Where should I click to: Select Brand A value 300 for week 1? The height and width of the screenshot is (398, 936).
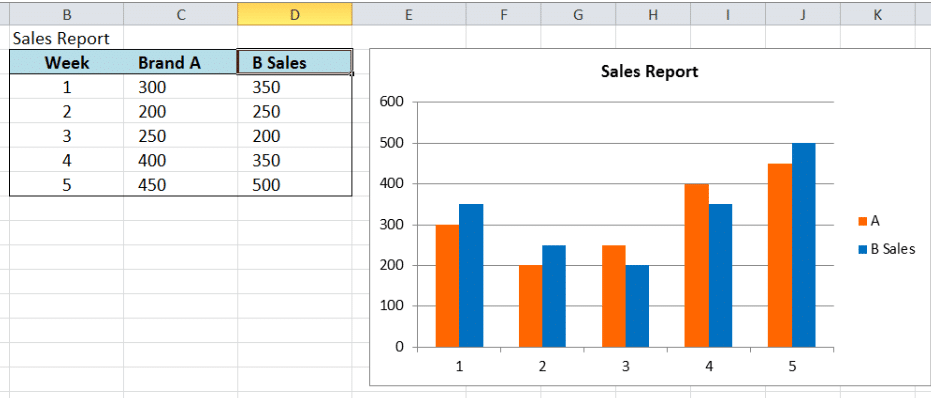coord(181,87)
